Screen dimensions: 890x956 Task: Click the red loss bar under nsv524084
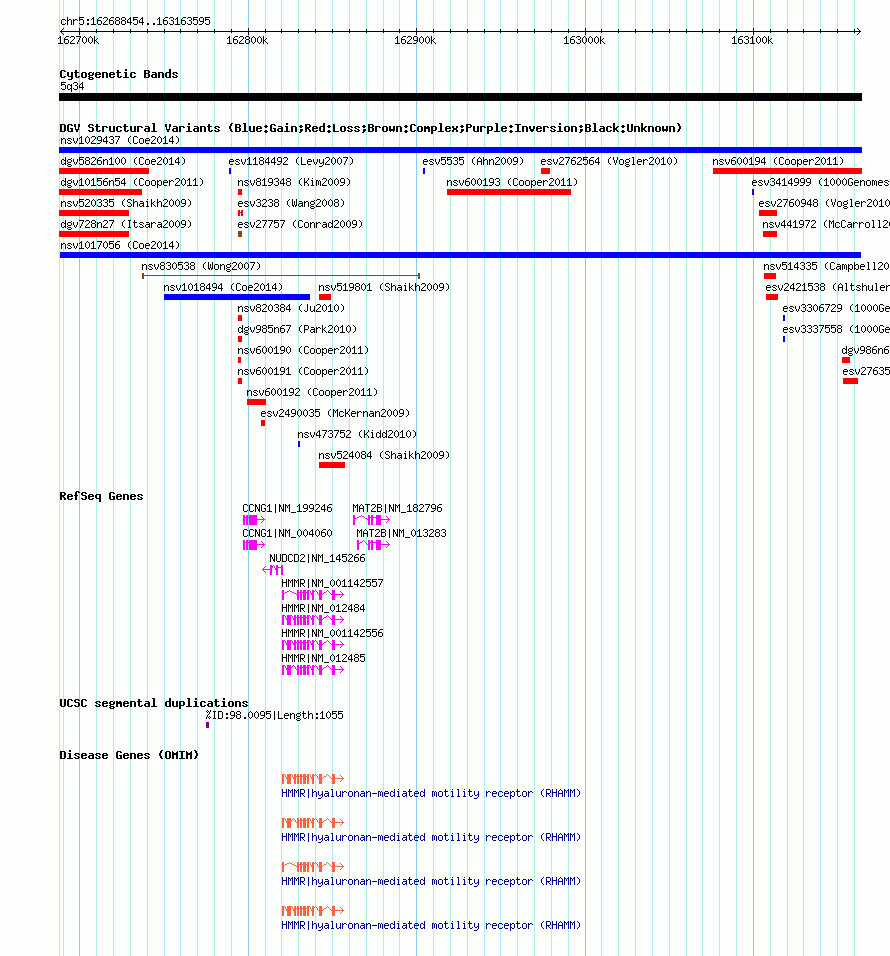[332, 465]
